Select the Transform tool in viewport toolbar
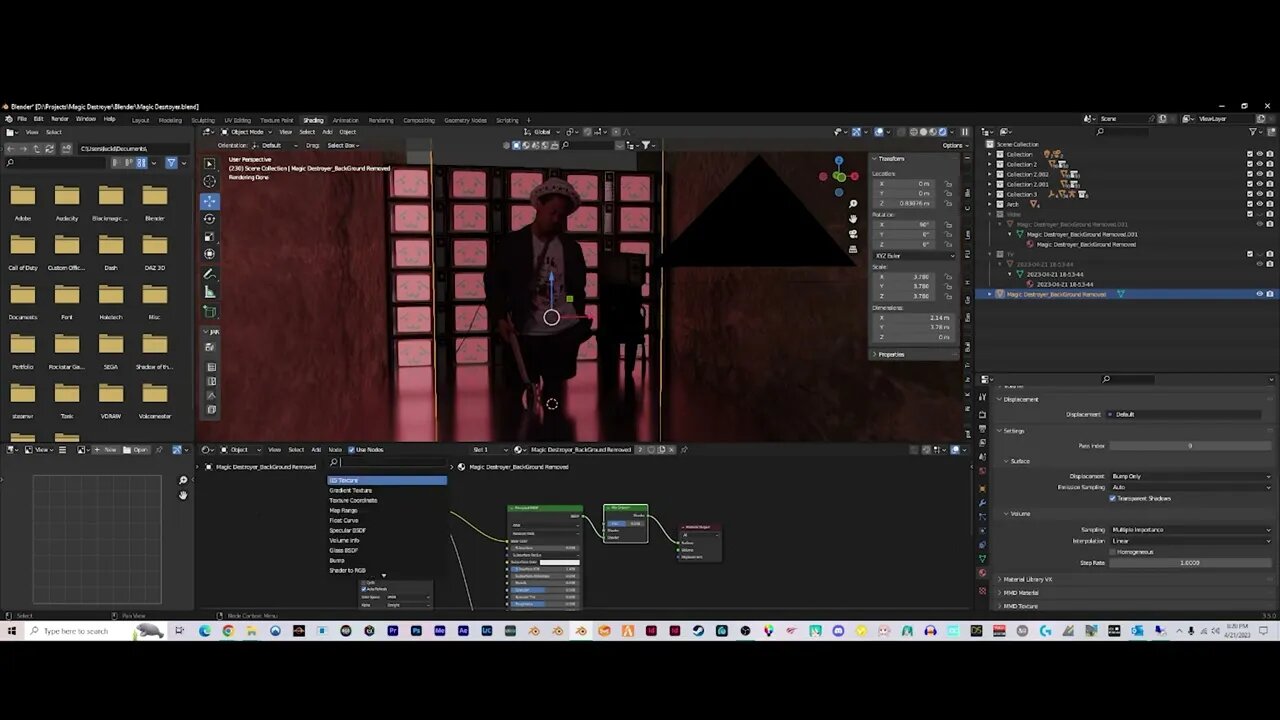The image size is (1280, 720). [x=209, y=254]
